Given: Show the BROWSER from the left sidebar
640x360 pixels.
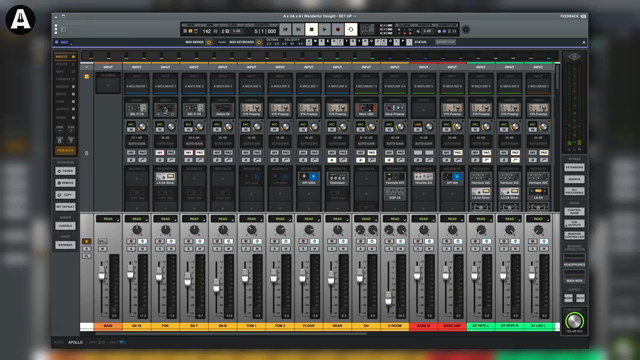Looking at the screenshot, I should point(65,245).
